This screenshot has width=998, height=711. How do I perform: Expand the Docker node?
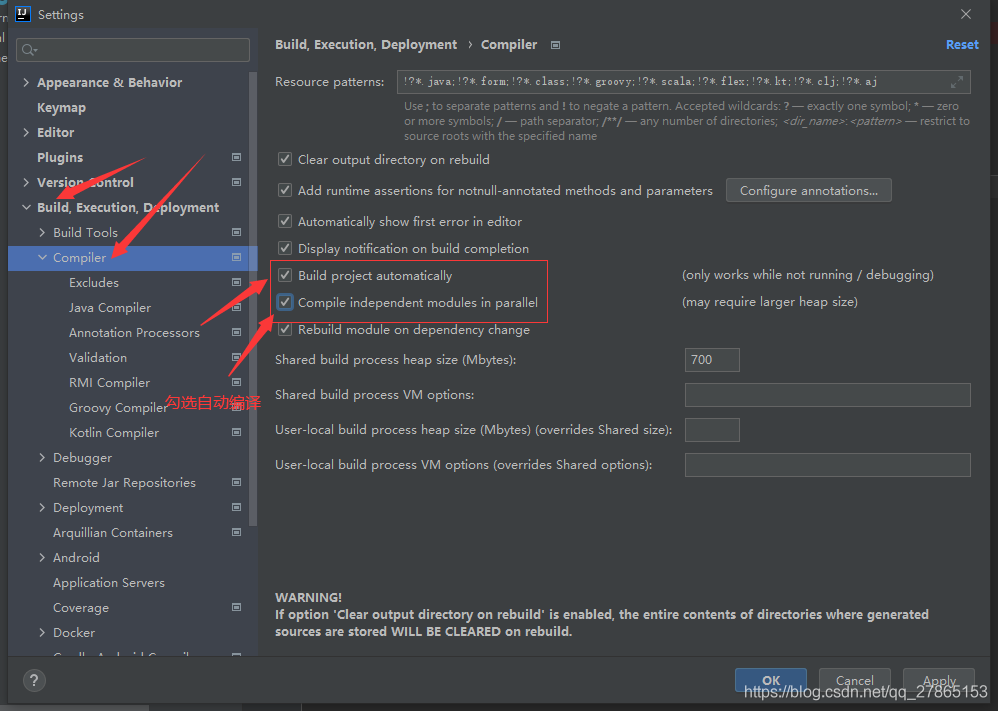(42, 633)
